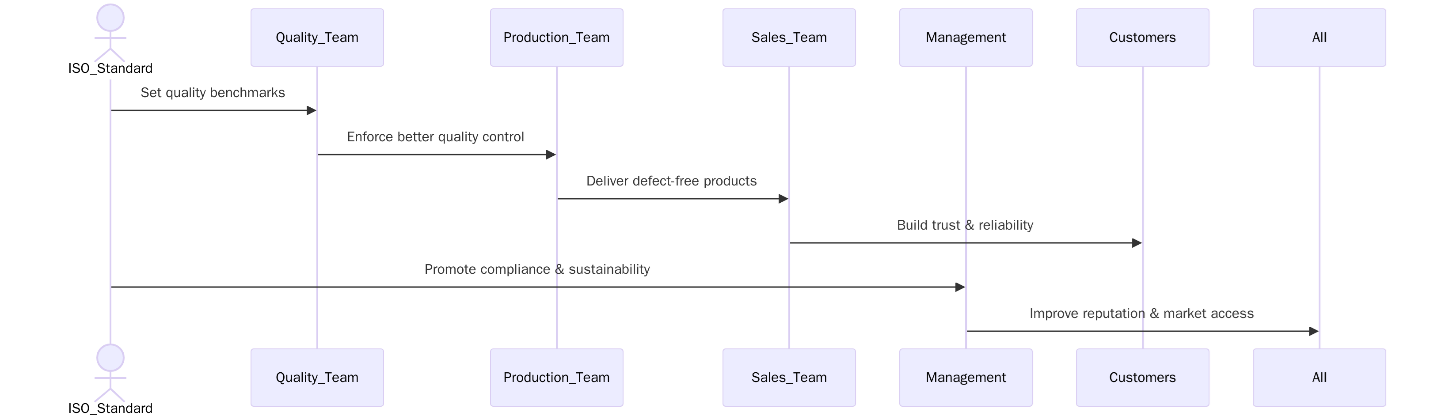Click the 'Deliver defect-free products' message label
The width and height of the screenshot is (1430, 416).
tap(671, 181)
